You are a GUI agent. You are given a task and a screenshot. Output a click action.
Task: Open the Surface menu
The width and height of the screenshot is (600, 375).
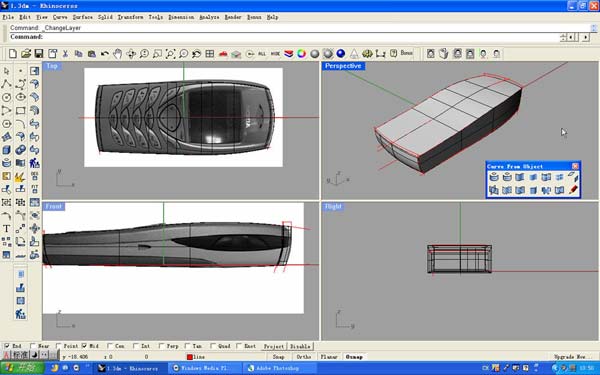click(83, 17)
